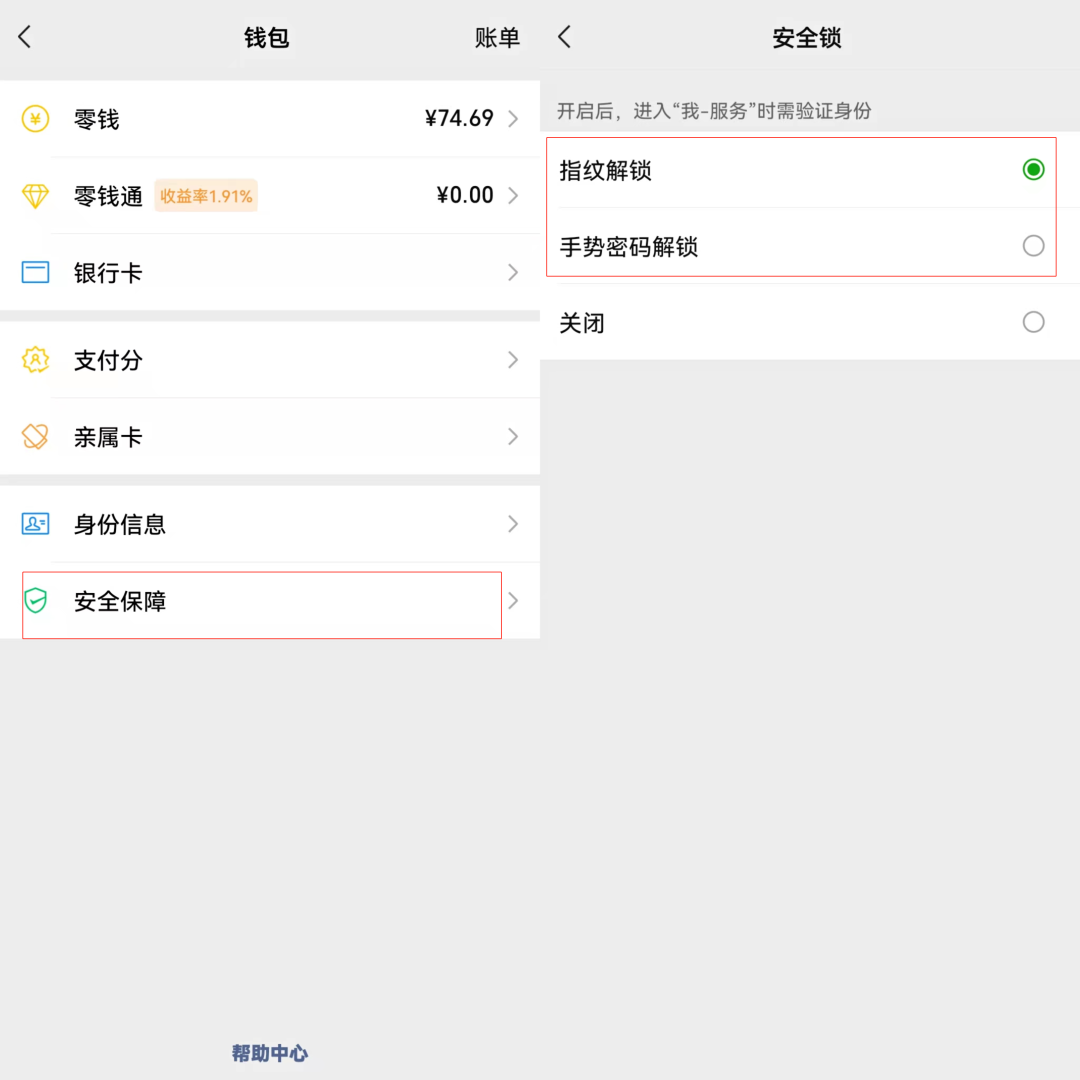Open the 零钱 row chevron
1080x1080 pixels.
[513, 119]
